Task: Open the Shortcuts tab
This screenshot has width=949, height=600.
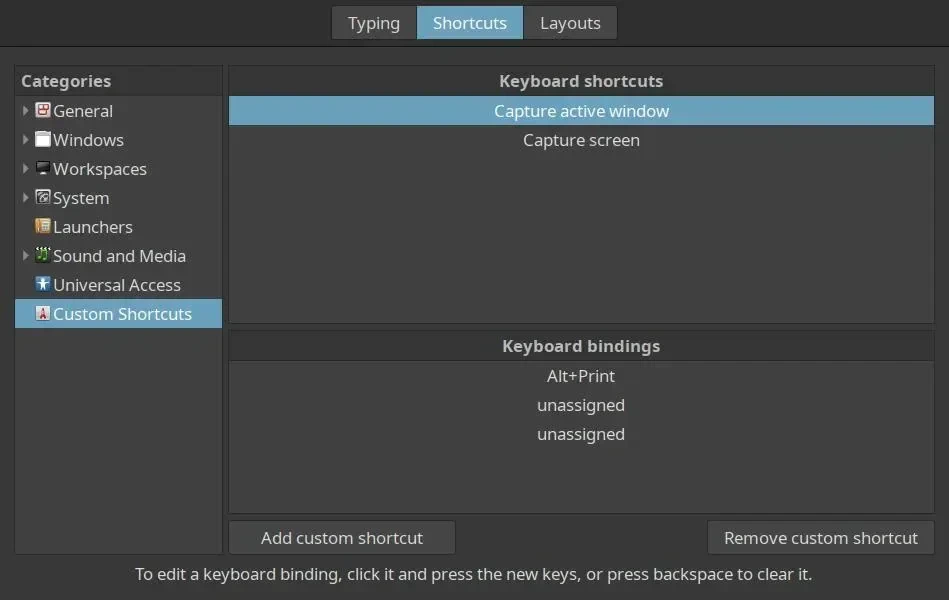Action: tap(470, 23)
